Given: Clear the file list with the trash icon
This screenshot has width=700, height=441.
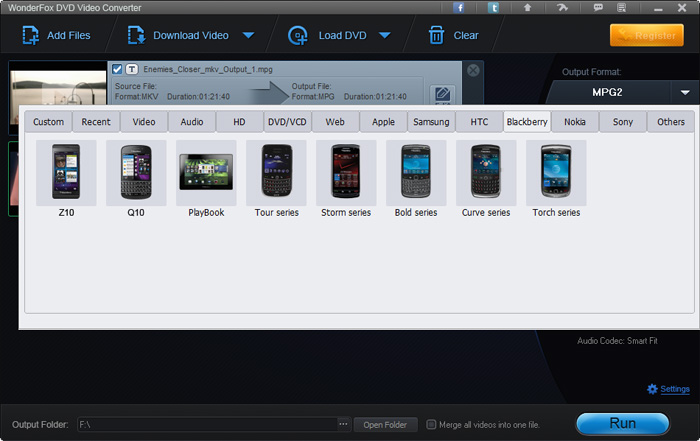Looking at the screenshot, I should click(x=436, y=35).
